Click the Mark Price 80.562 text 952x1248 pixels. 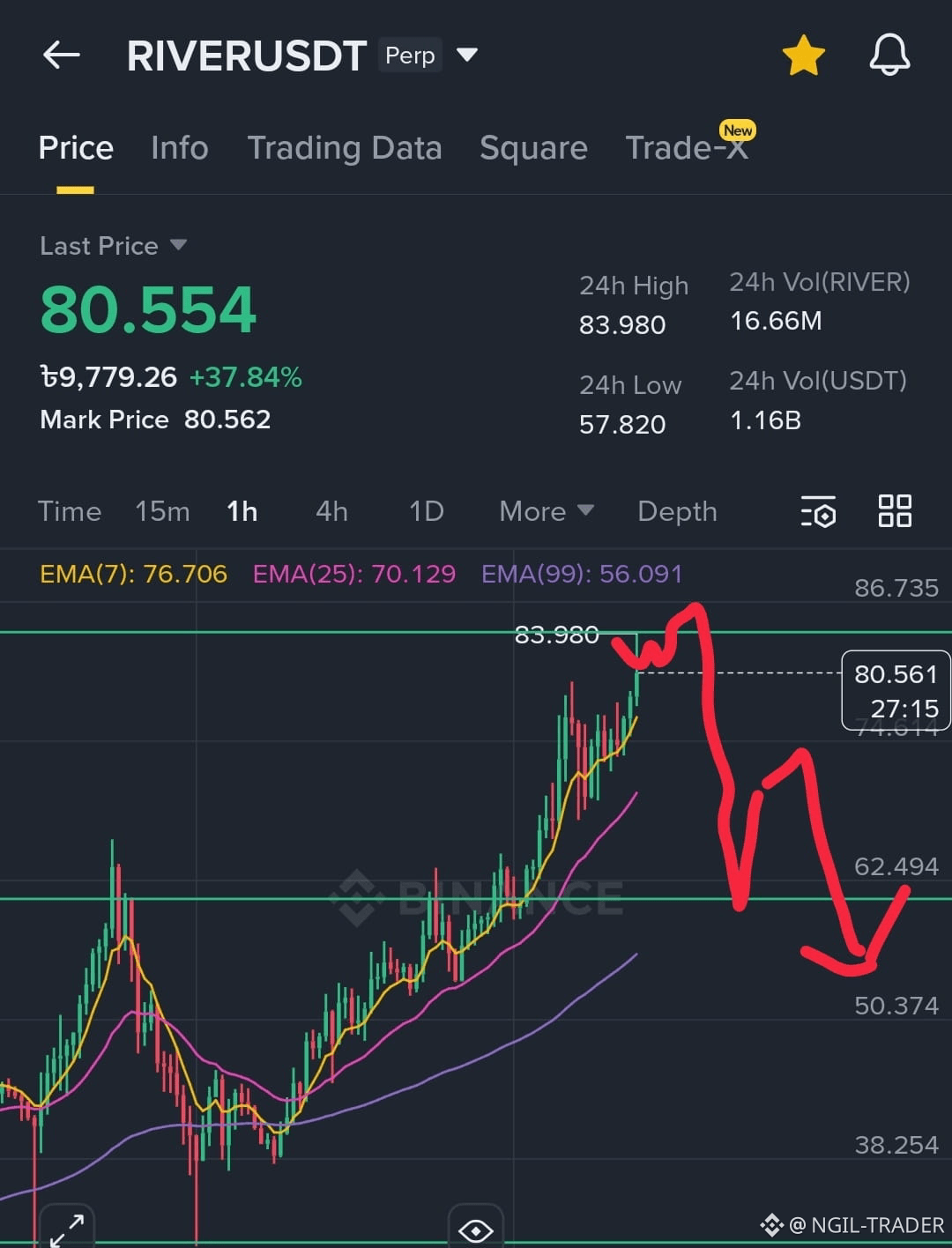click(x=155, y=420)
